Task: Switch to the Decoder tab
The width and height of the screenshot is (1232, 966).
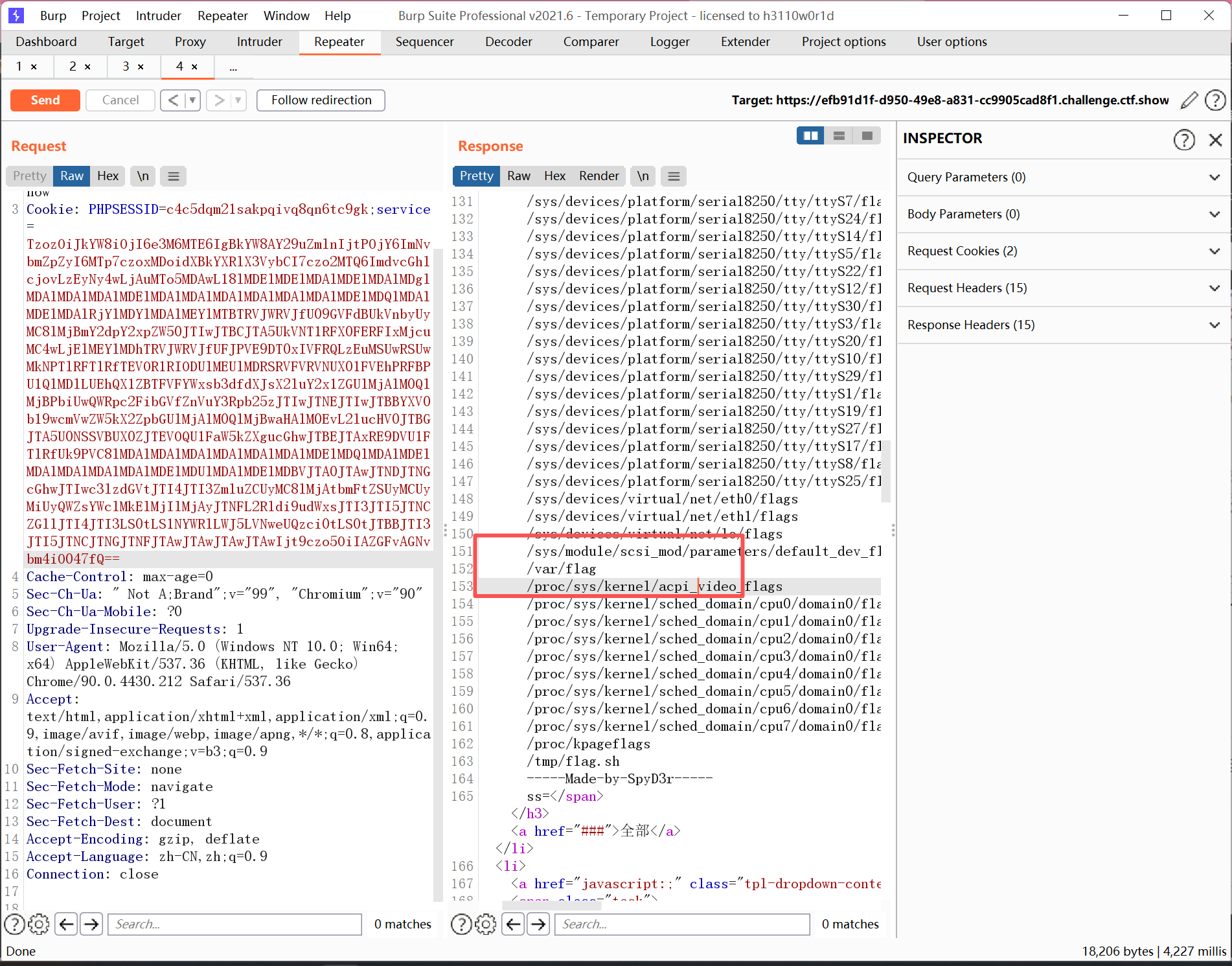Action: [508, 42]
